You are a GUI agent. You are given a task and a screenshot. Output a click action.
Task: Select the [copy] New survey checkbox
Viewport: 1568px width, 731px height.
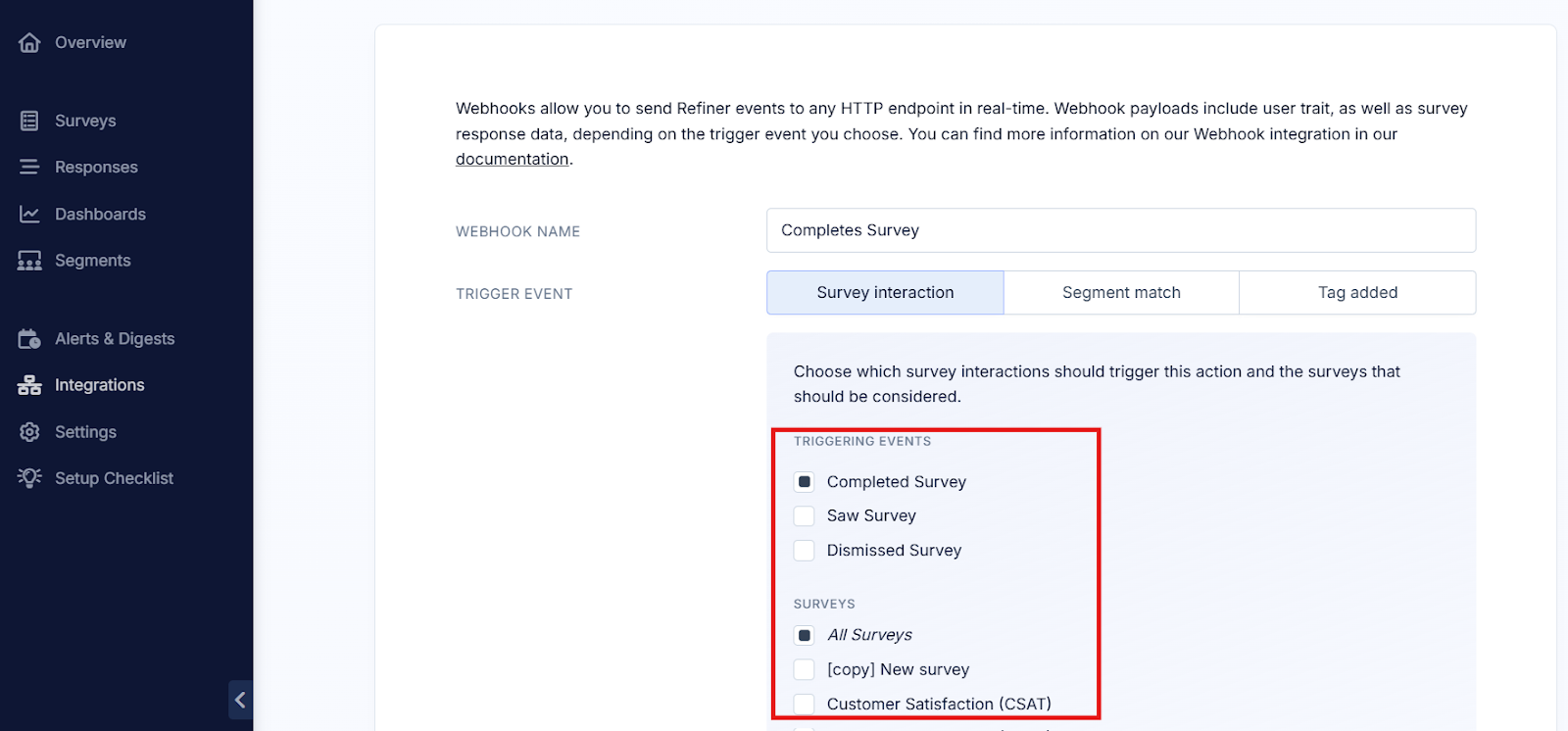tap(805, 669)
